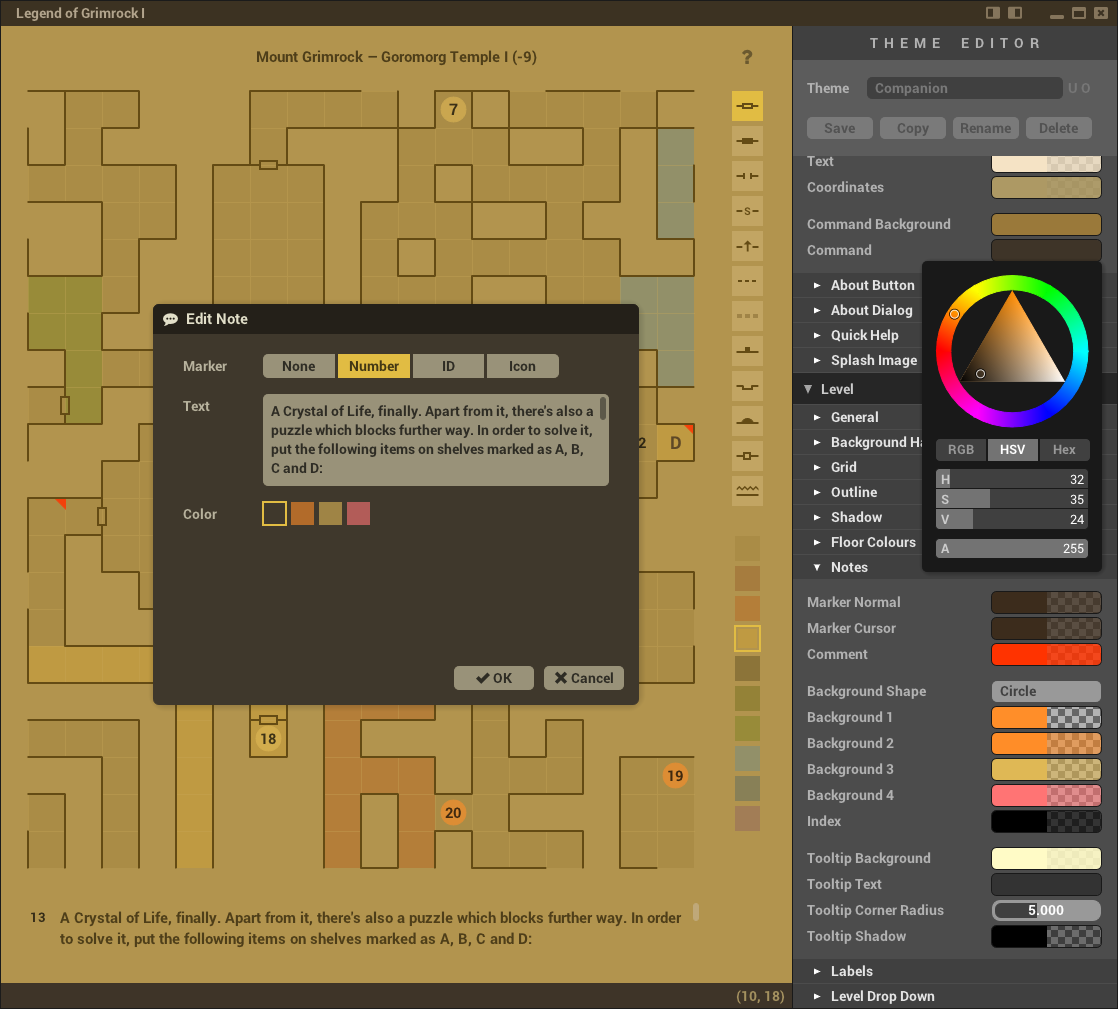
Task: Click the first title bar panel icon
Action: pyautogui.click(x=993, y=13)
